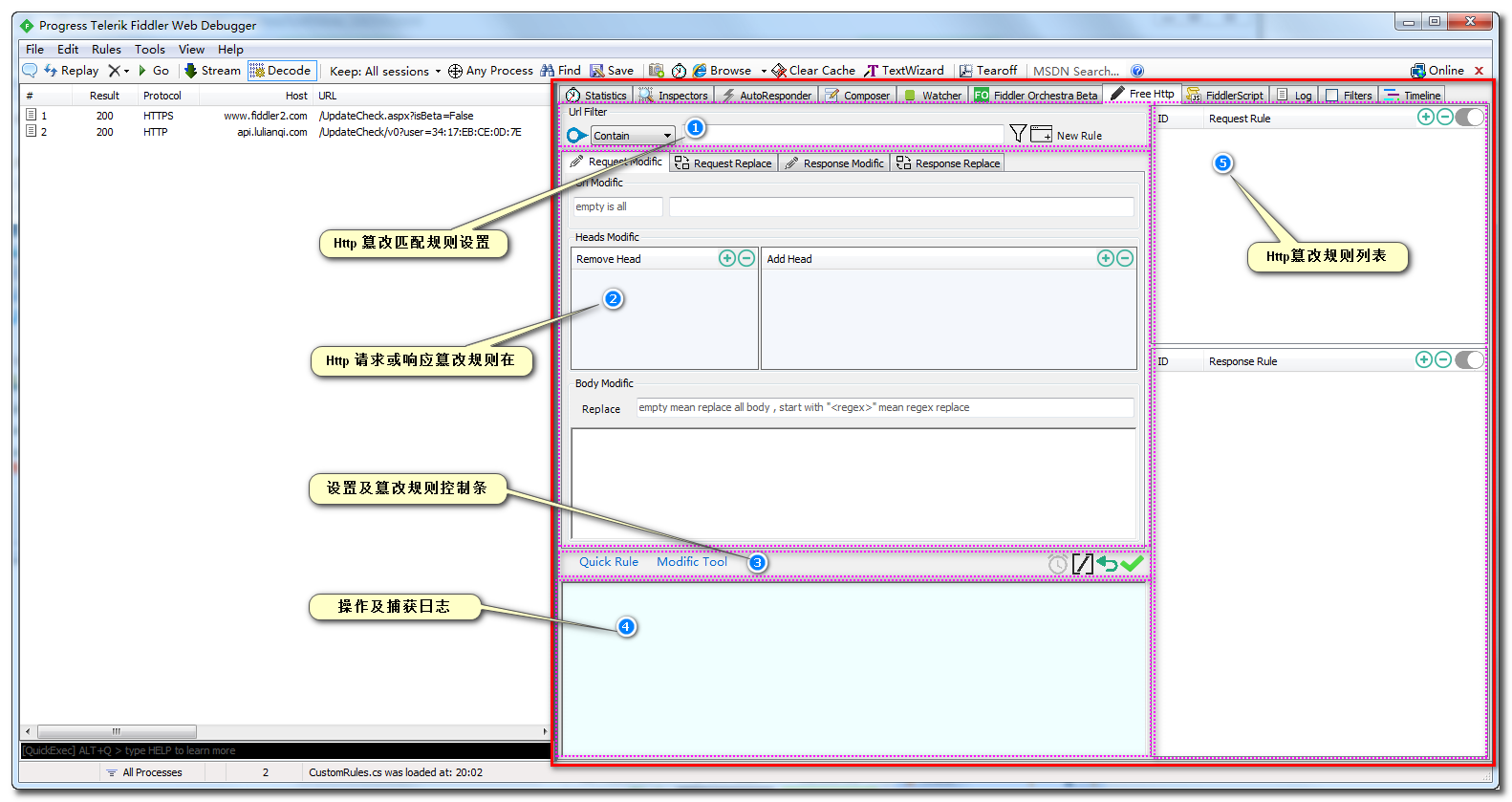1512x802 pixels.
Task: Switch to the Composer tab
Action: click(x=857, y=95)
